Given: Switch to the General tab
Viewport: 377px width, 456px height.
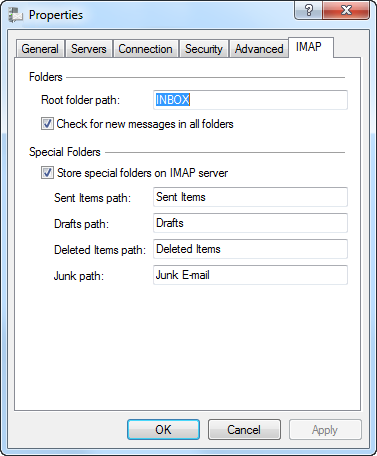Looking at the screenshot, I should 40,49.
